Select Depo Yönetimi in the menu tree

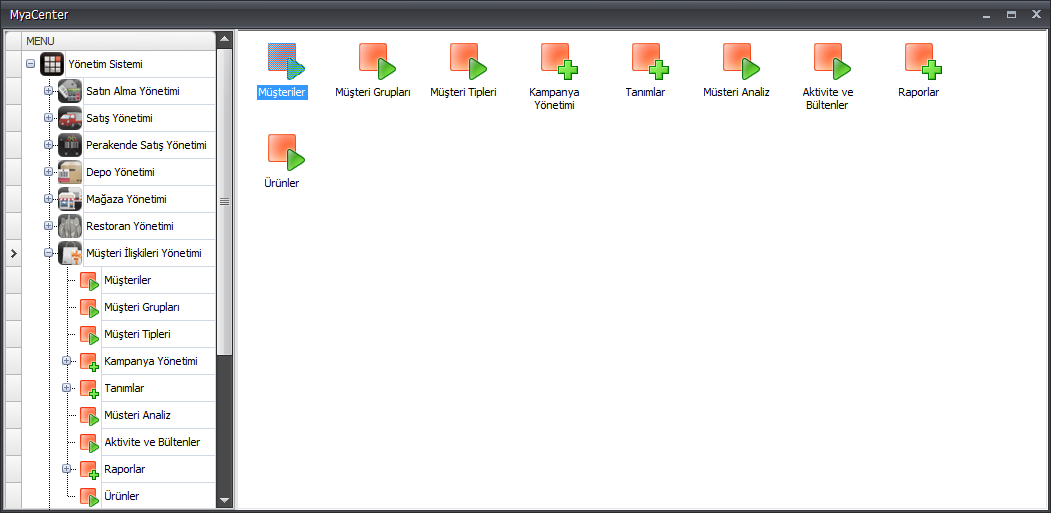click(120, 172)
